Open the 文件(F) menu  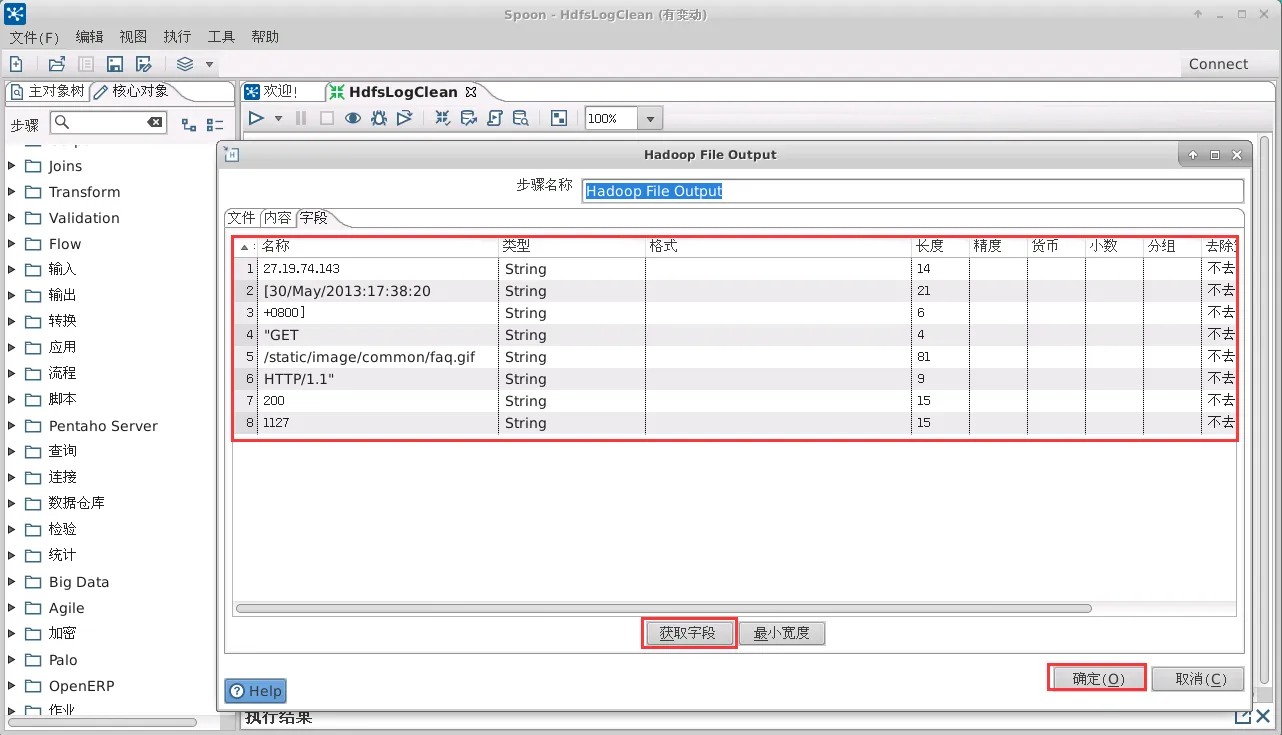35,37
